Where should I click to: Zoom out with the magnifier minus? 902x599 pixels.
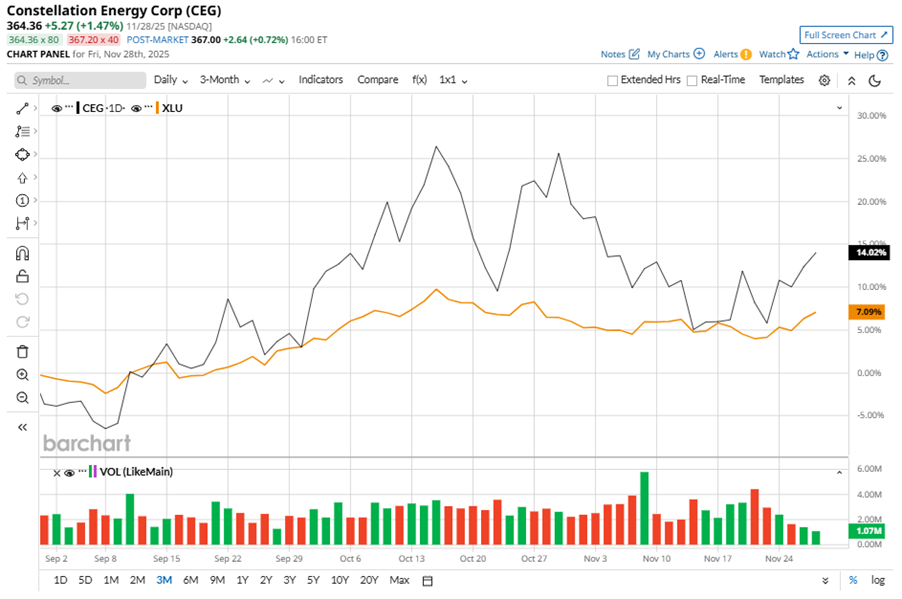click(x=22, y=398)
